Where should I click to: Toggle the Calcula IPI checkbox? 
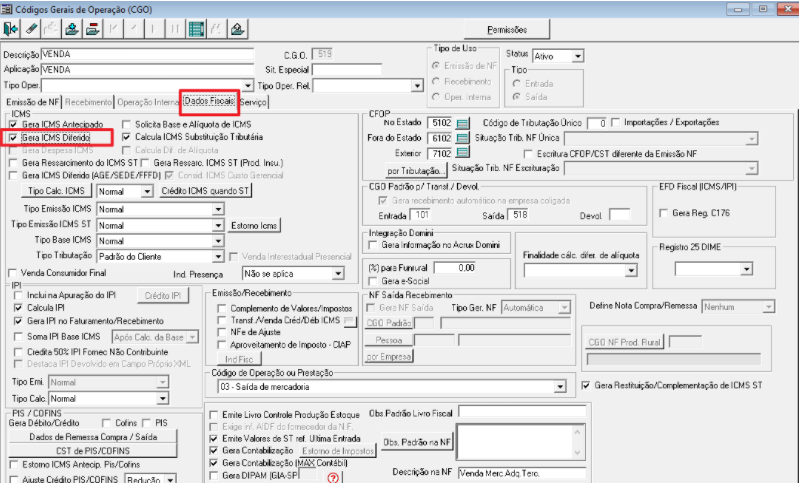(18, 308)
